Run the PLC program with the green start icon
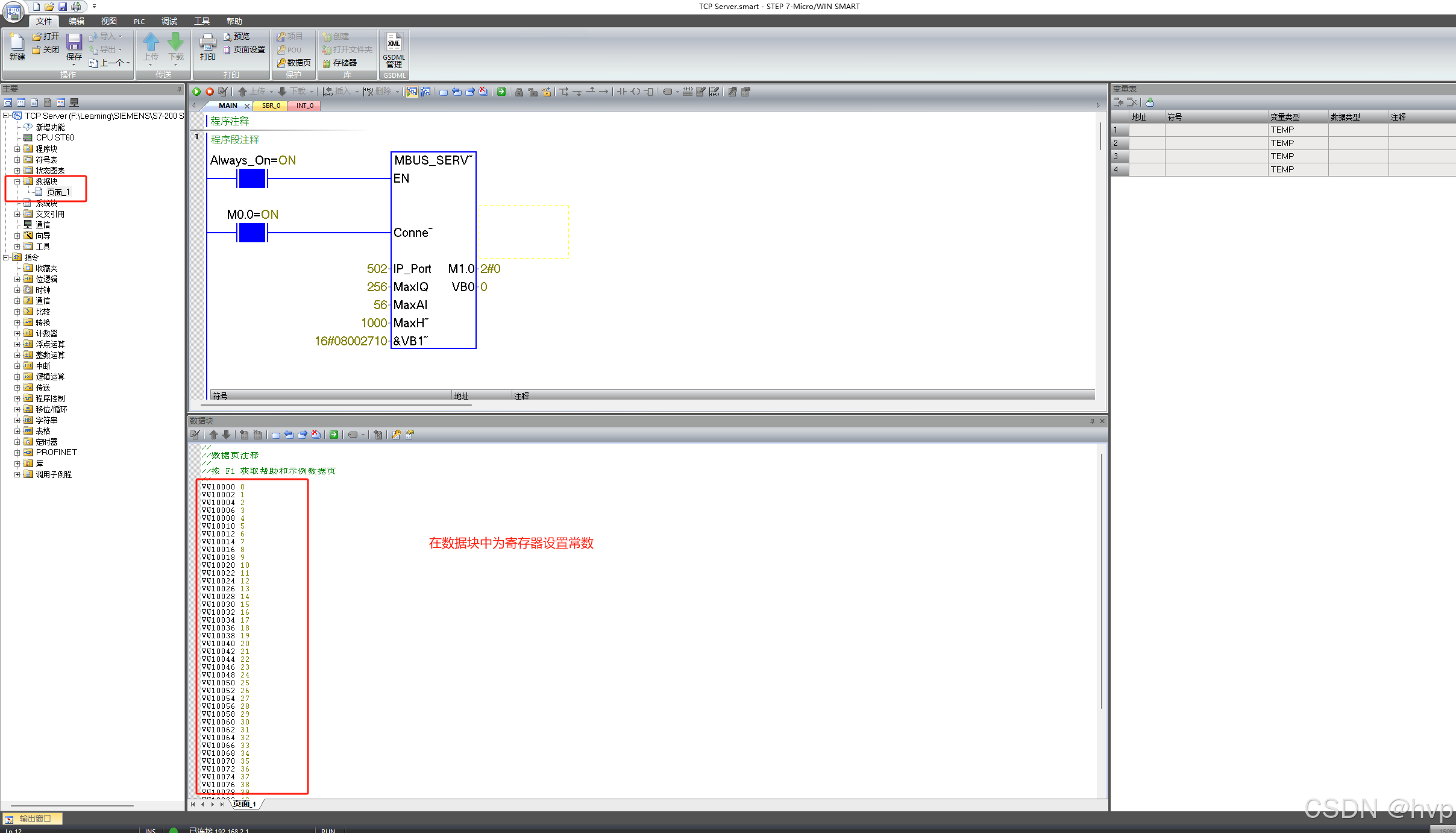 click(x=197, y=92)
